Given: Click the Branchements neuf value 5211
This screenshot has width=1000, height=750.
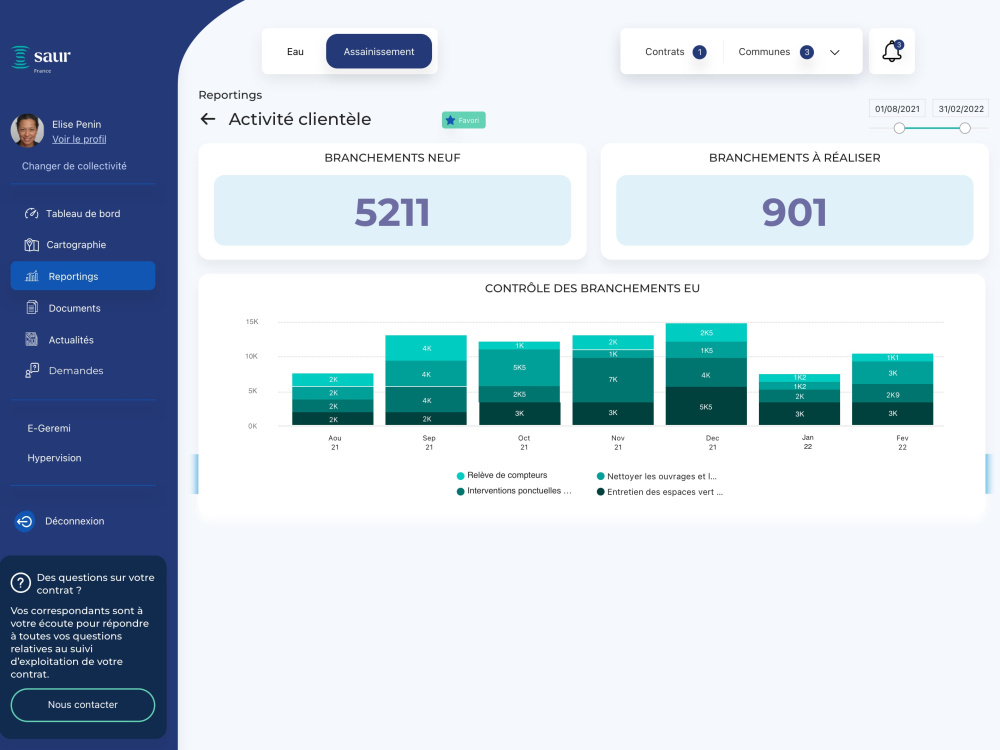Looking at the screenshot, I should click(x=392, y=212).
